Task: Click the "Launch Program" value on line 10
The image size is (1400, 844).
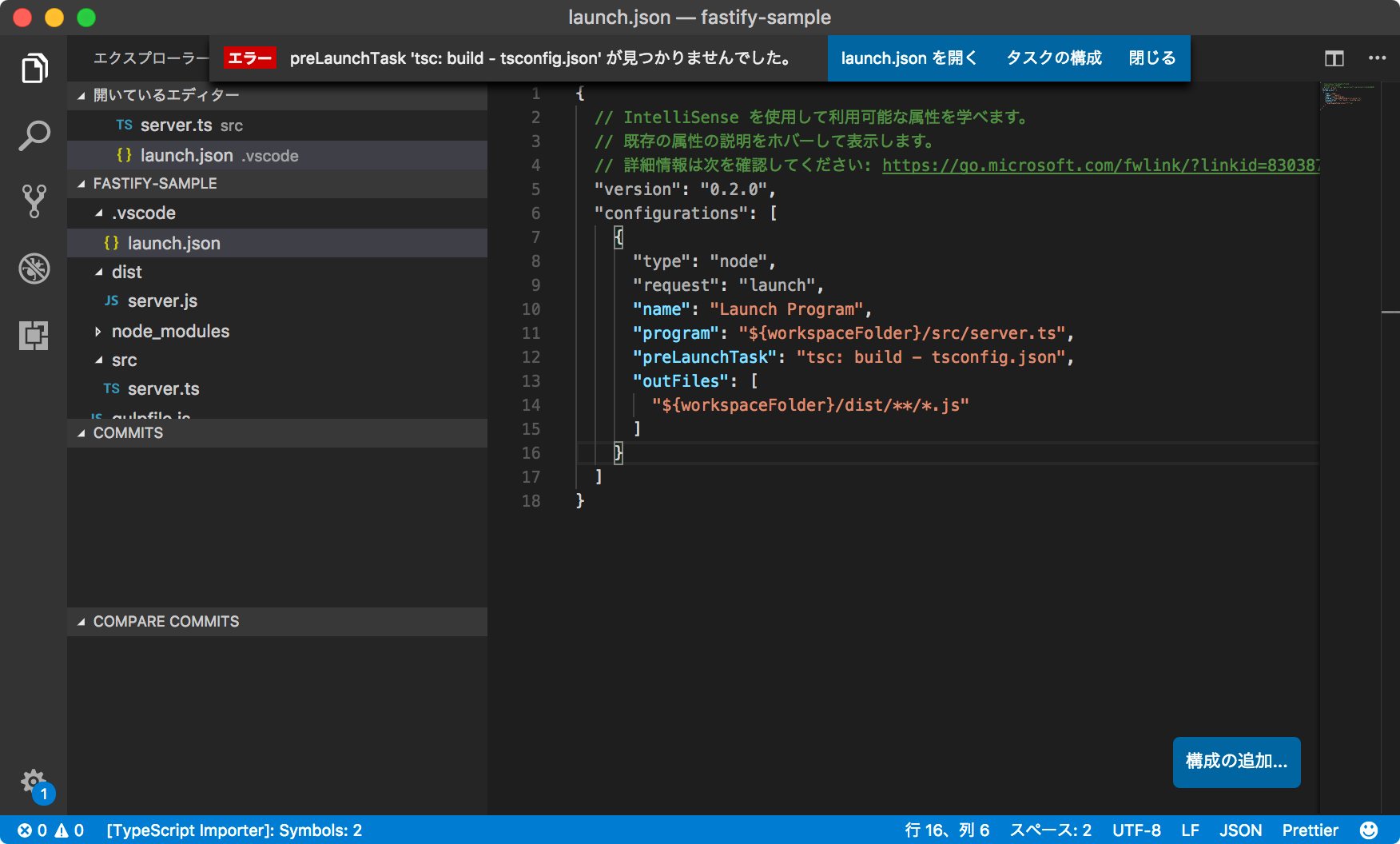Action: 787,309
